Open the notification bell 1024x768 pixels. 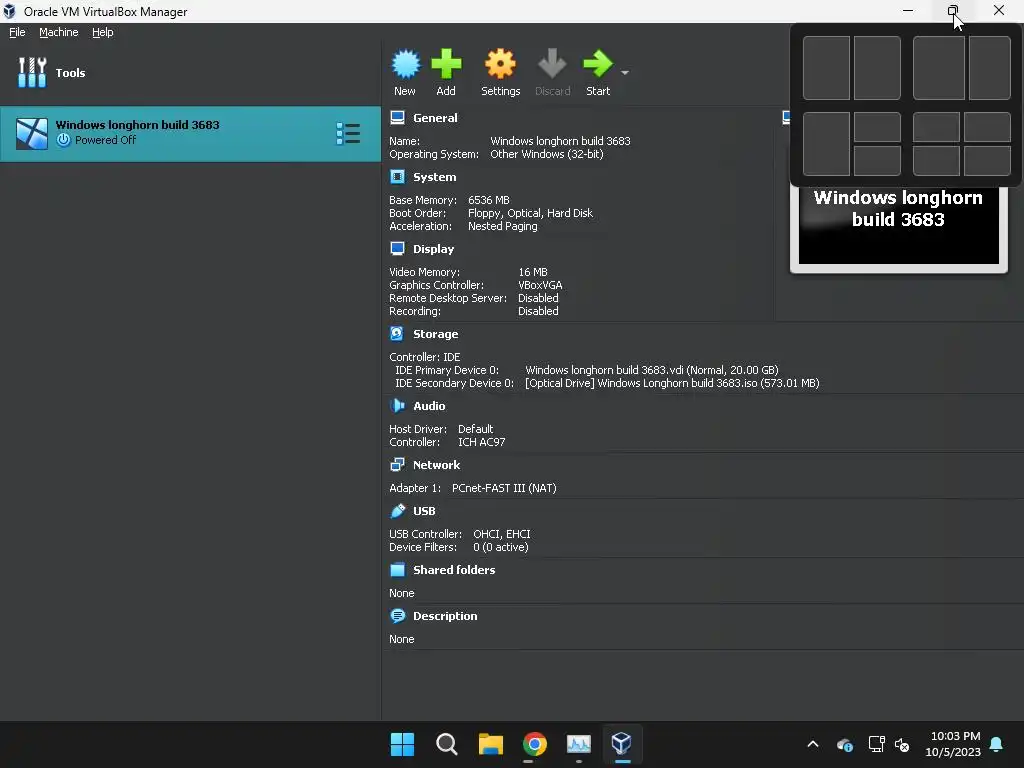tap(997, 744)
